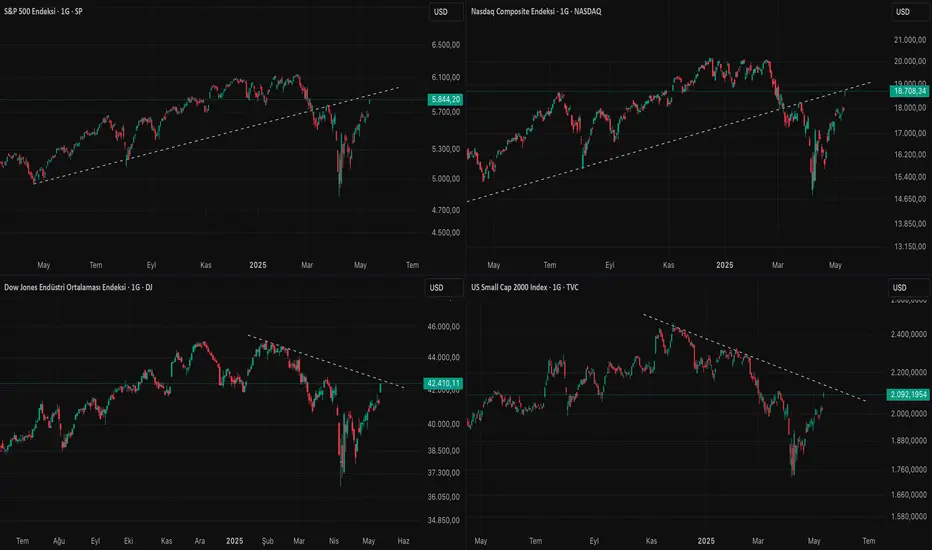
Task: Click the 6.500,00 level on S&P price scale
Action: pyautogui.click(x=443, y=45)
